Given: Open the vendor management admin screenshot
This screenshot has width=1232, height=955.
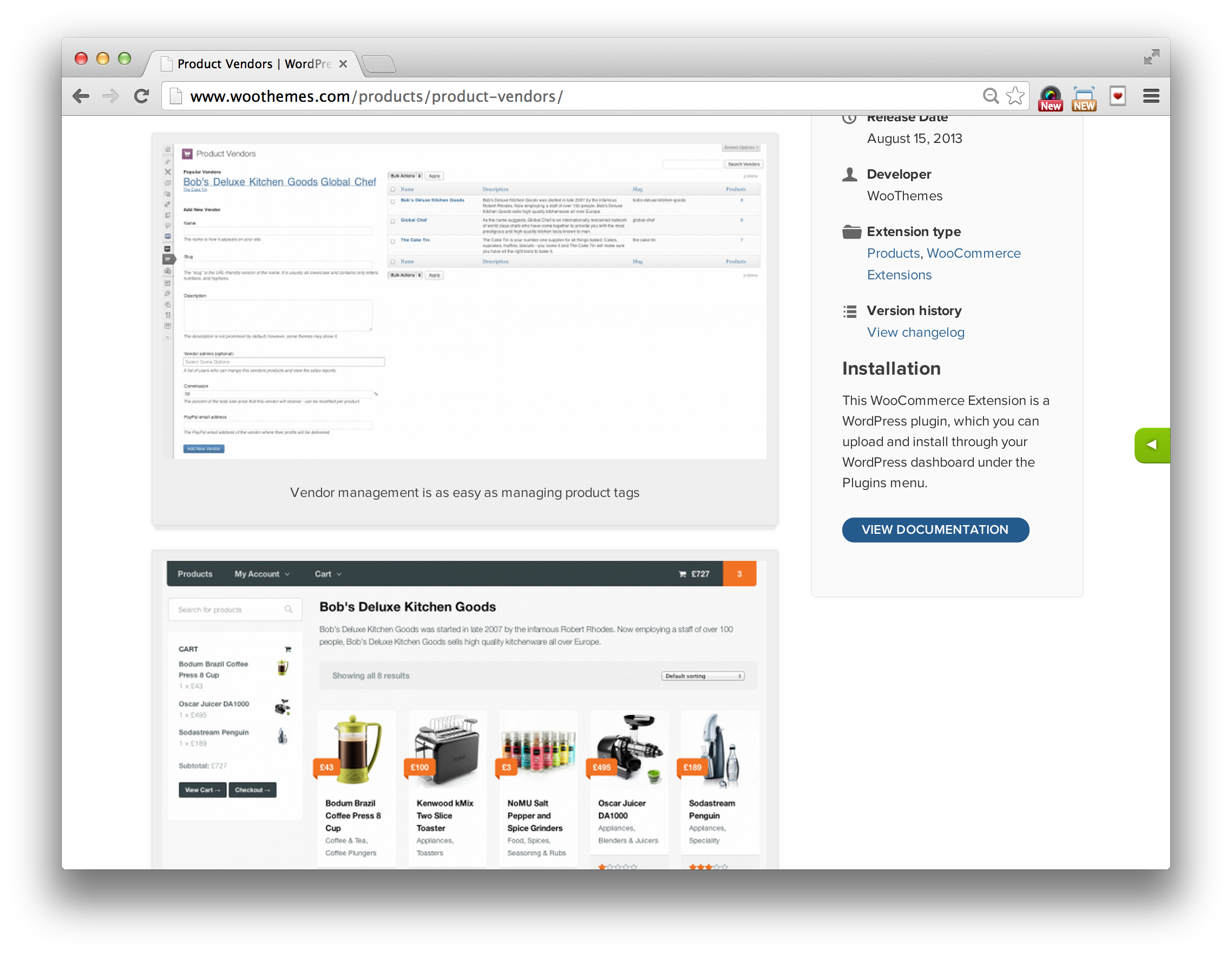Looking at the screenshot, I should point(464,301).
